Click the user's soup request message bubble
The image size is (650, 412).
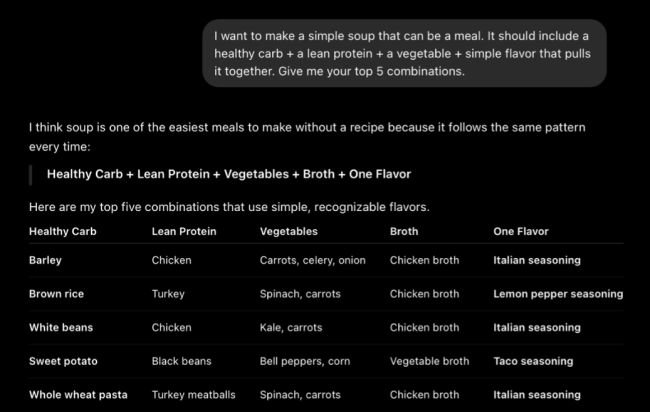(x=404, y=53)
